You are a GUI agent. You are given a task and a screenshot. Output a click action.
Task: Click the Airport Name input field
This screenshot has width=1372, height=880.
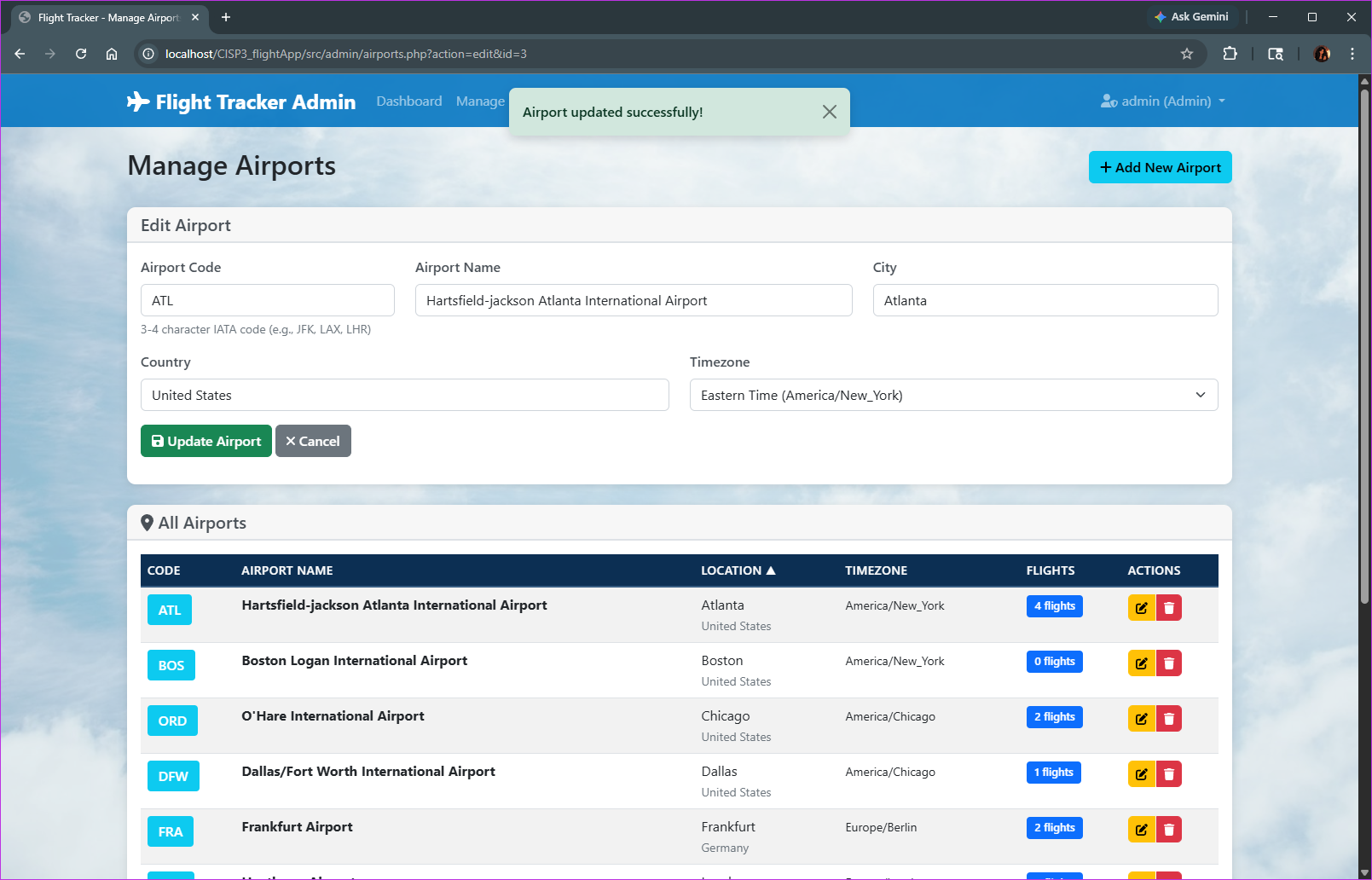634,300
